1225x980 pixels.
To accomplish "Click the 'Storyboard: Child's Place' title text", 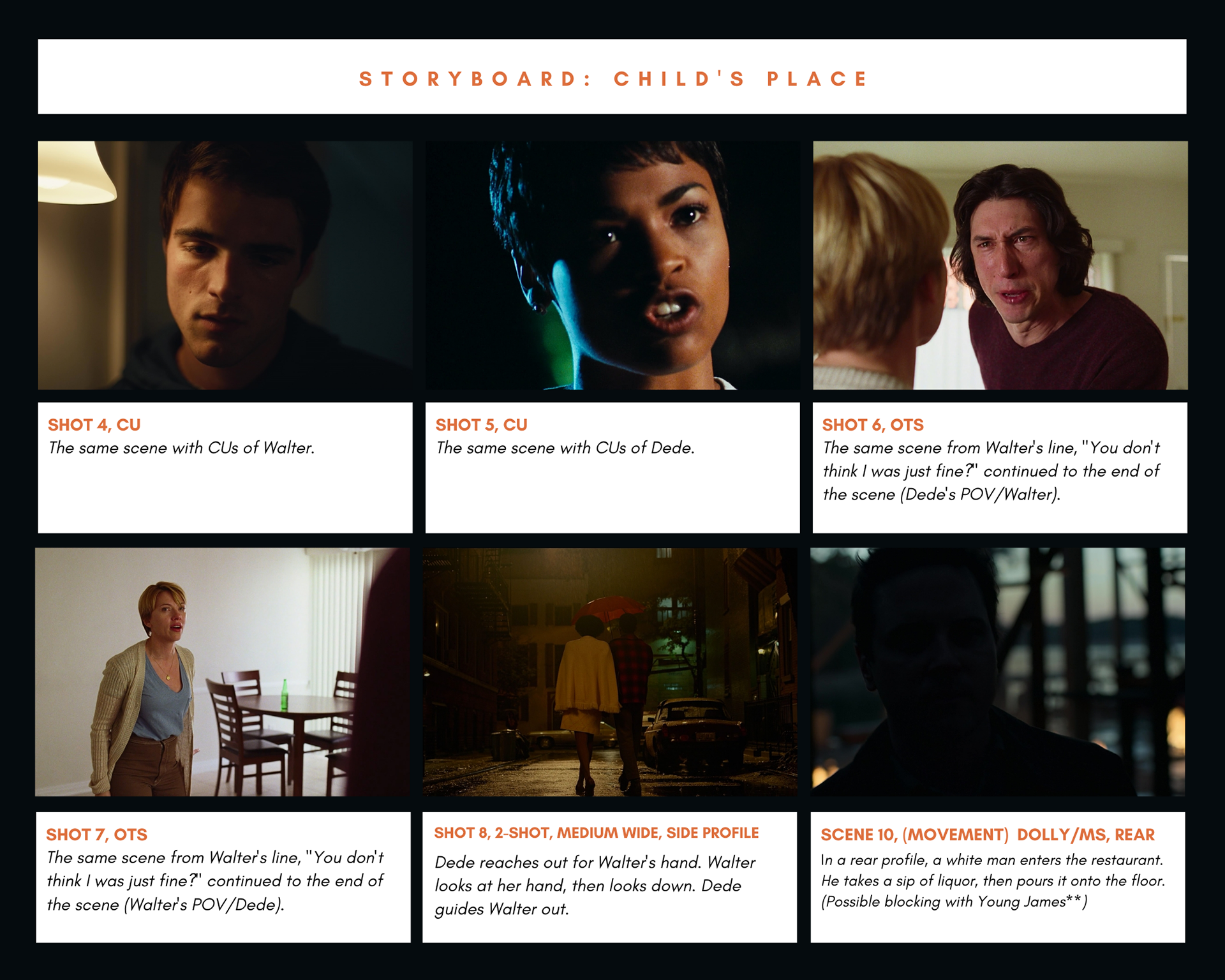I will click(613, 78).
